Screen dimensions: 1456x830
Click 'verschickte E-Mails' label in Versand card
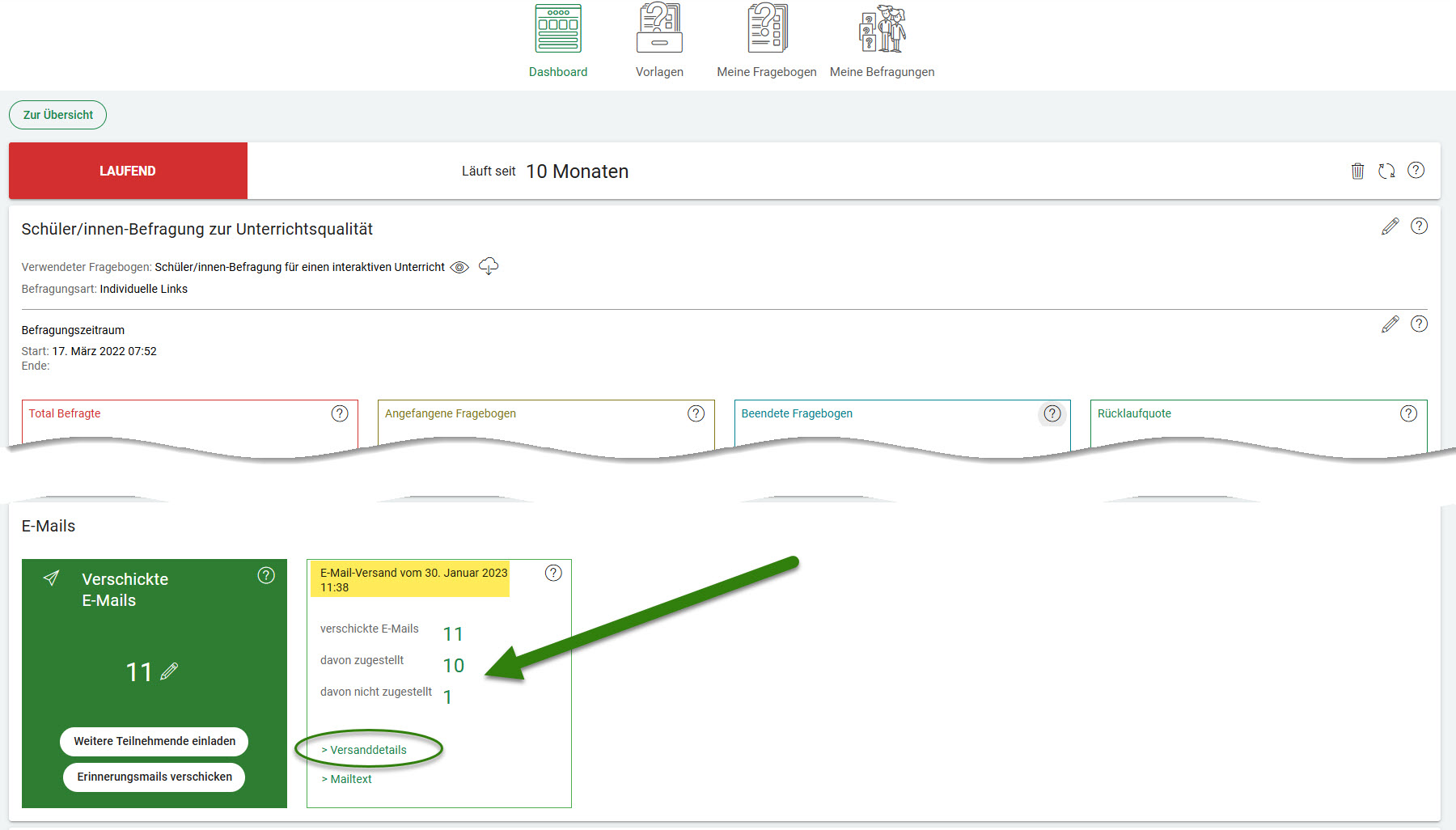(x=370, y=629)
